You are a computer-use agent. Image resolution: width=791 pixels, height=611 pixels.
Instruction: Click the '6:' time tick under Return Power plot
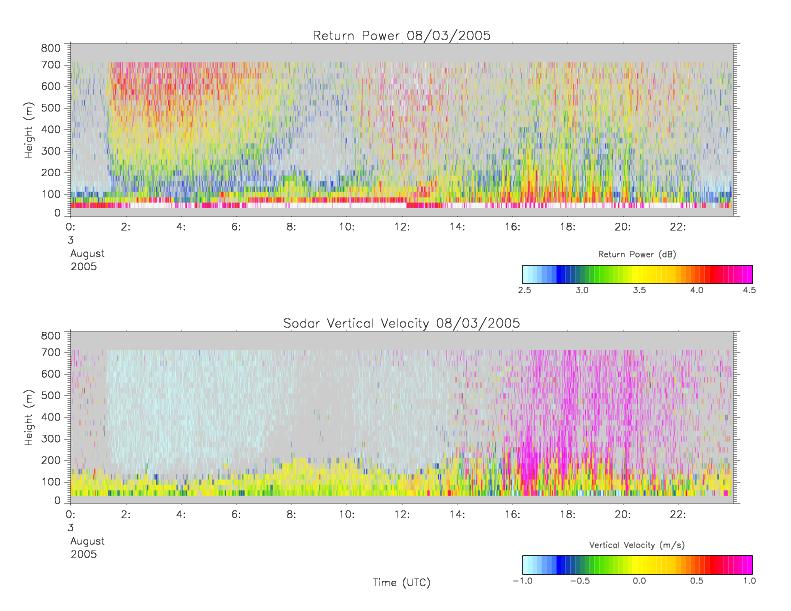pos(236,227)
